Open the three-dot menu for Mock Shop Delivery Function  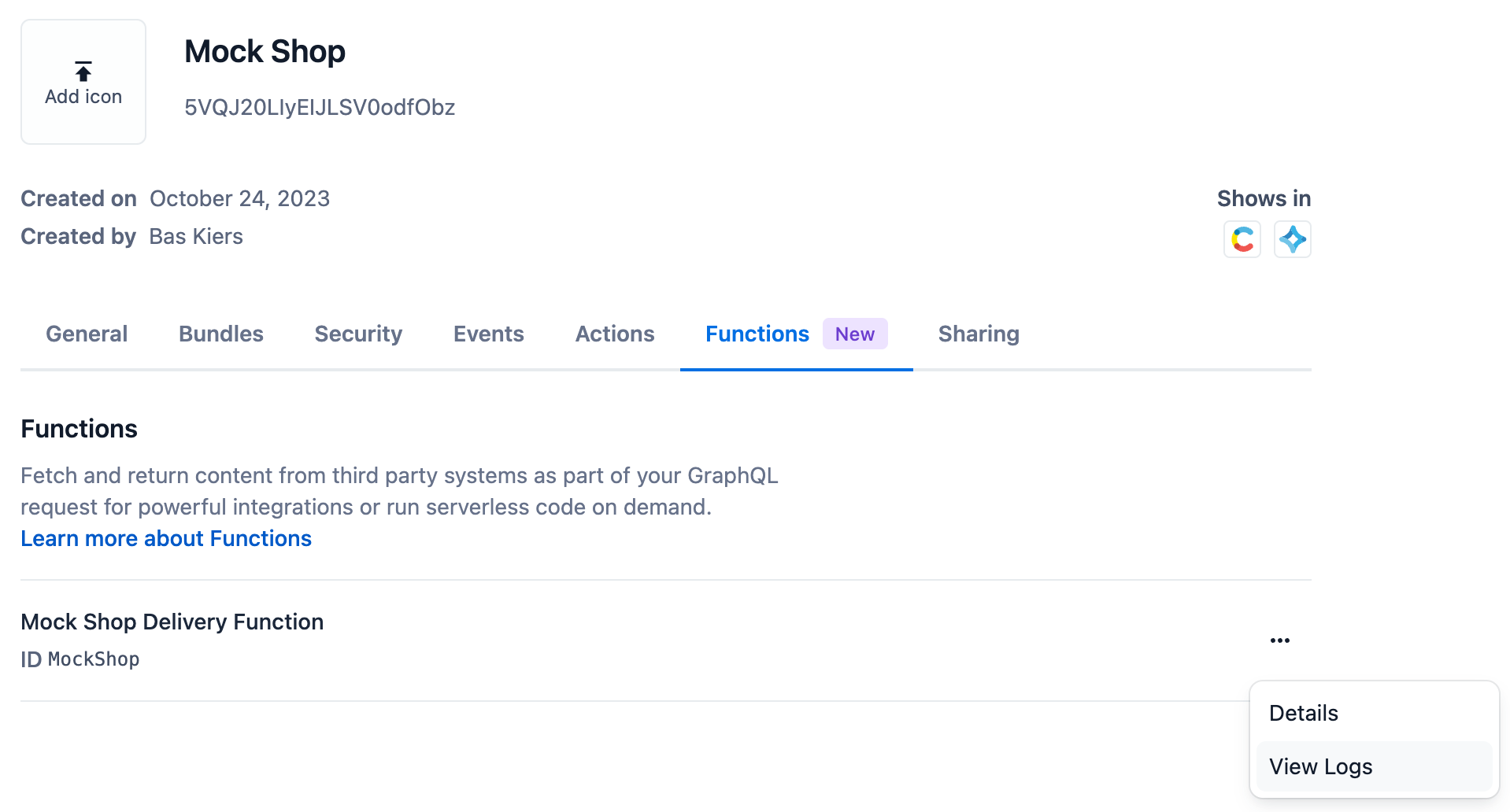1279,640
